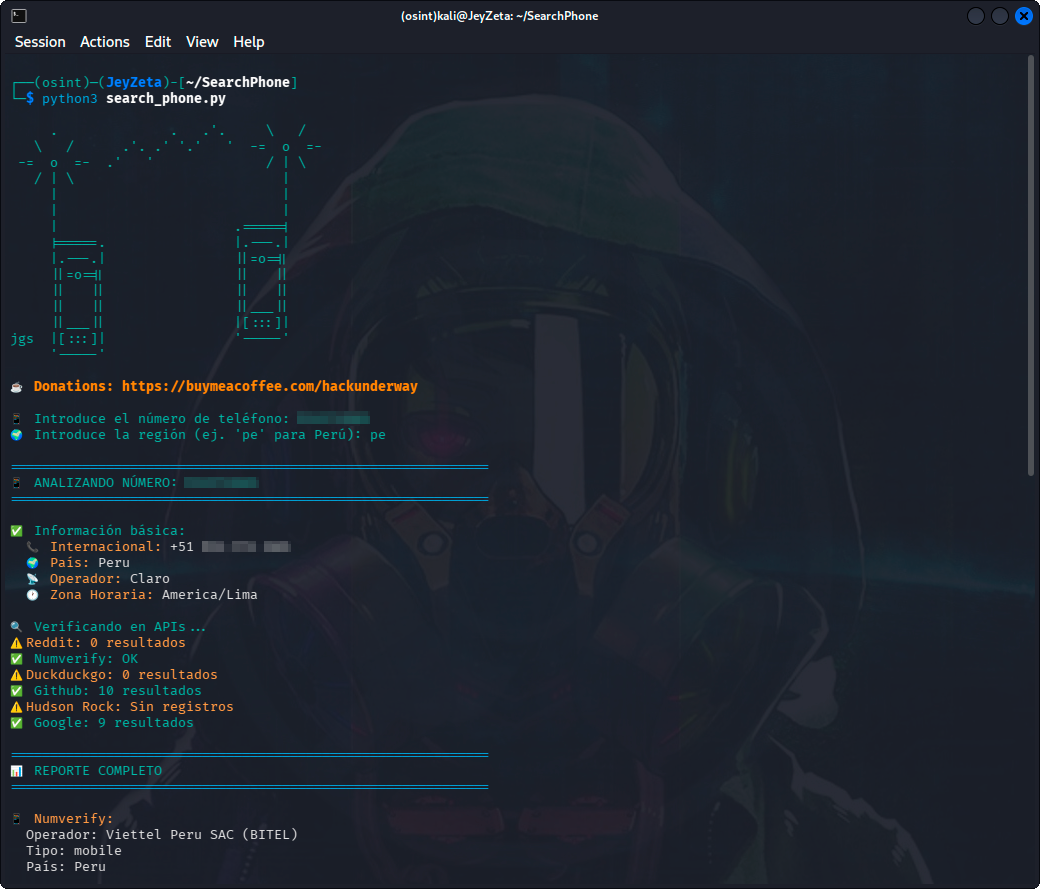1040x889 pixels.
Task: Click 'REPORTE COMPLETO' heading
Action: click(98, 771)
